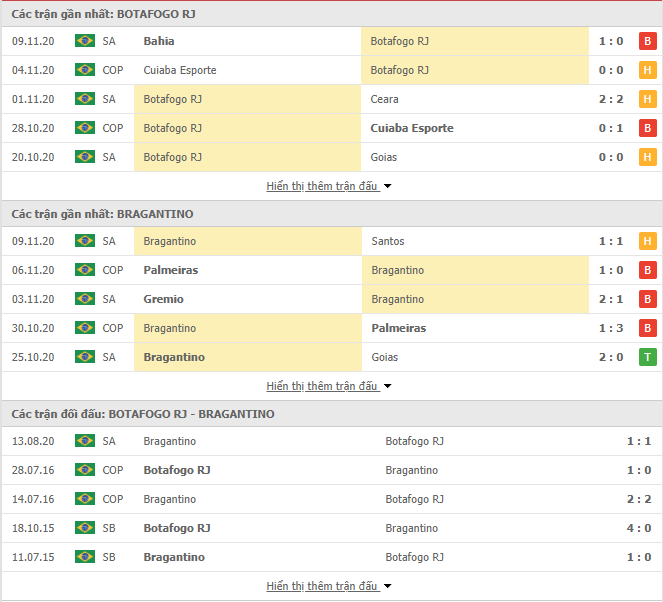This screenshot has width=663, height=602.
Task: Click flag icon in 18.10.15 head-to-head row
Action: 85,527
